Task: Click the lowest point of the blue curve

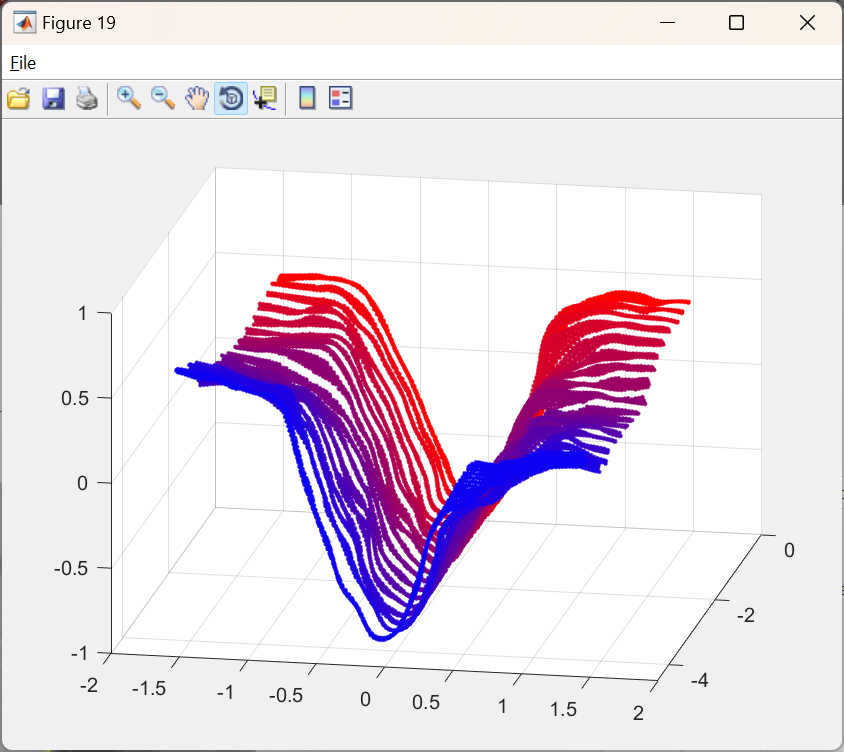Action: 382,636
